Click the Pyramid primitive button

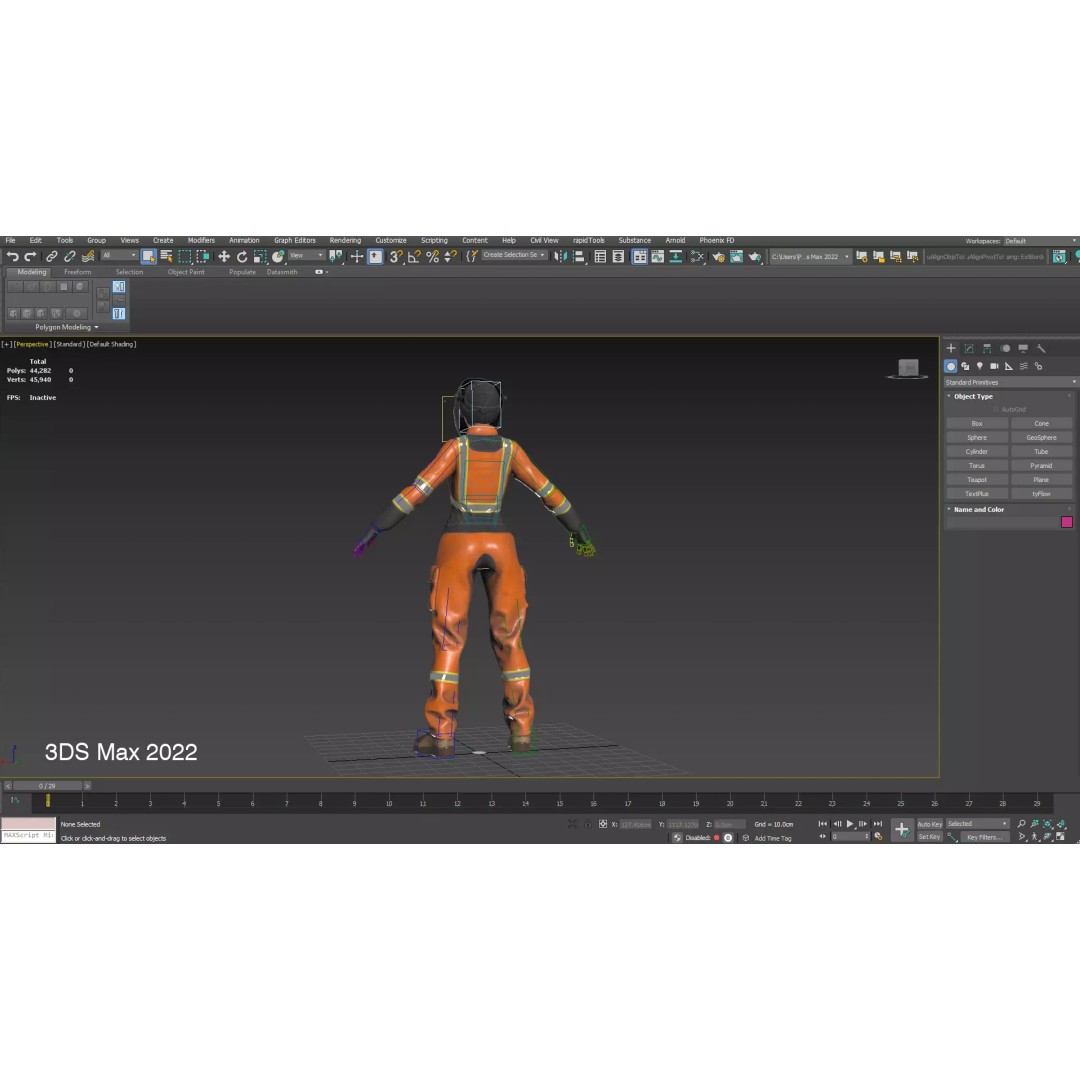[1041, 466]
